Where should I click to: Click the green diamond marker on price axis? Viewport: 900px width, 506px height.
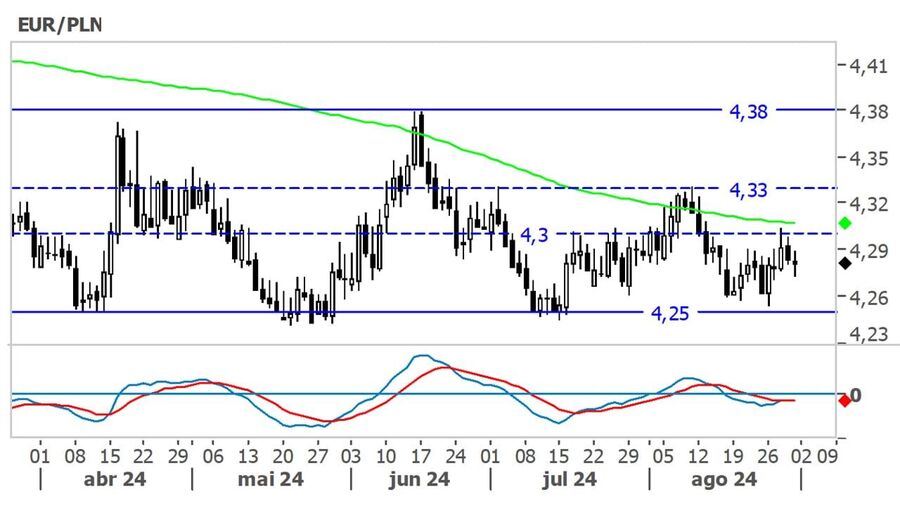pyautogui.click(x=844, y=222)
